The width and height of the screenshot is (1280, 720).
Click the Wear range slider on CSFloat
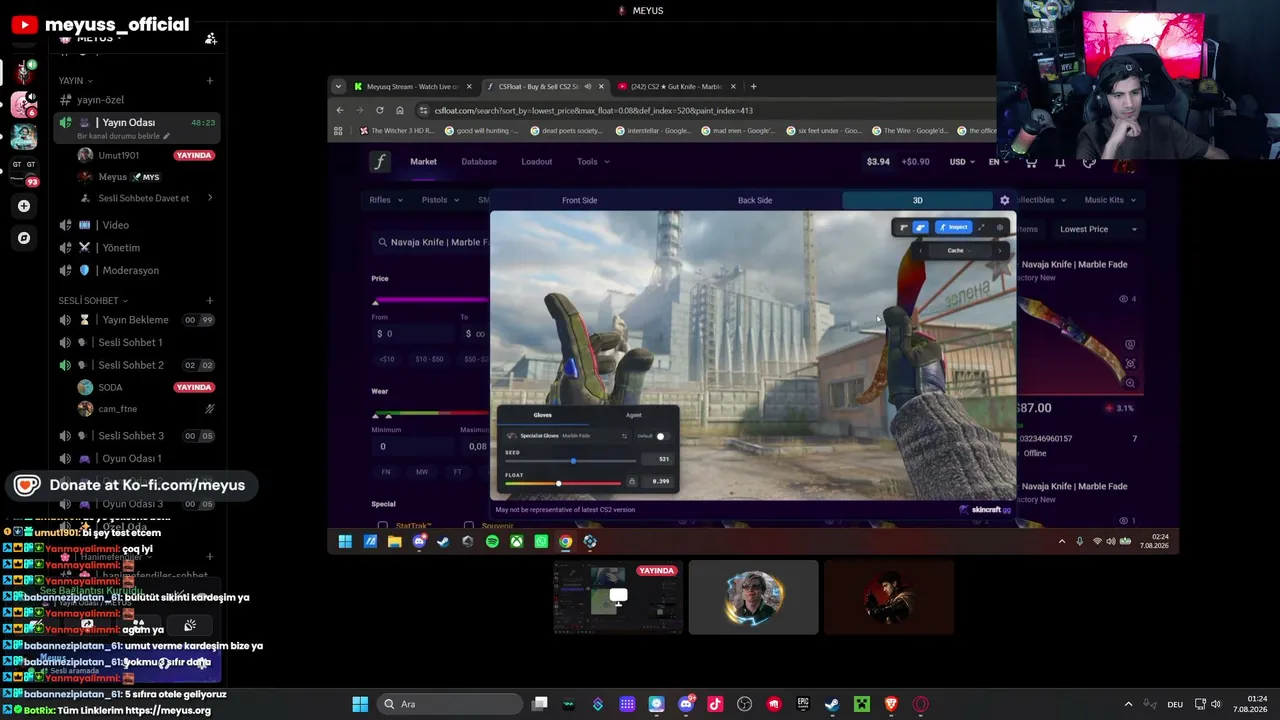click(x=430, y=413)
